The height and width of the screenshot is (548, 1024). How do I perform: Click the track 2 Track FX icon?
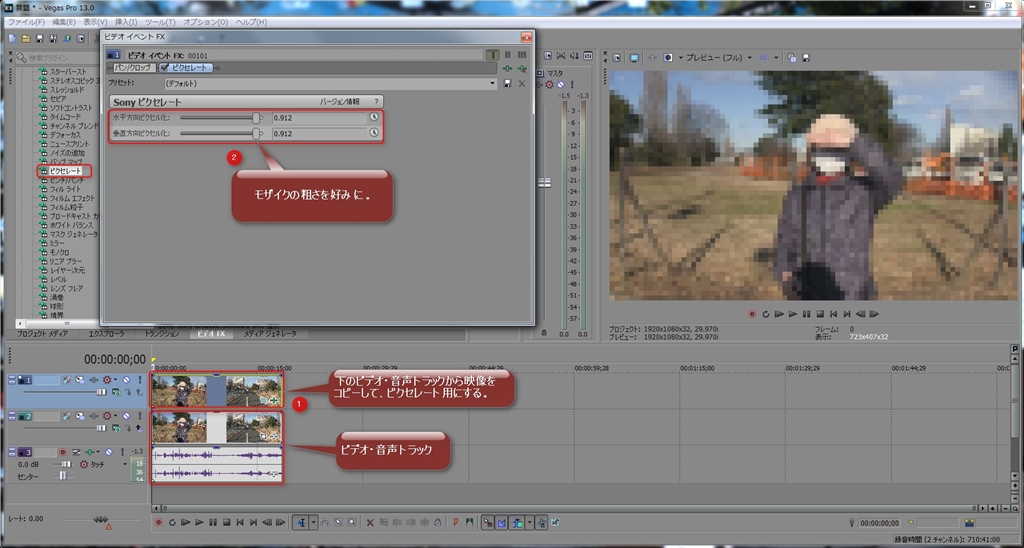[93, 416]
